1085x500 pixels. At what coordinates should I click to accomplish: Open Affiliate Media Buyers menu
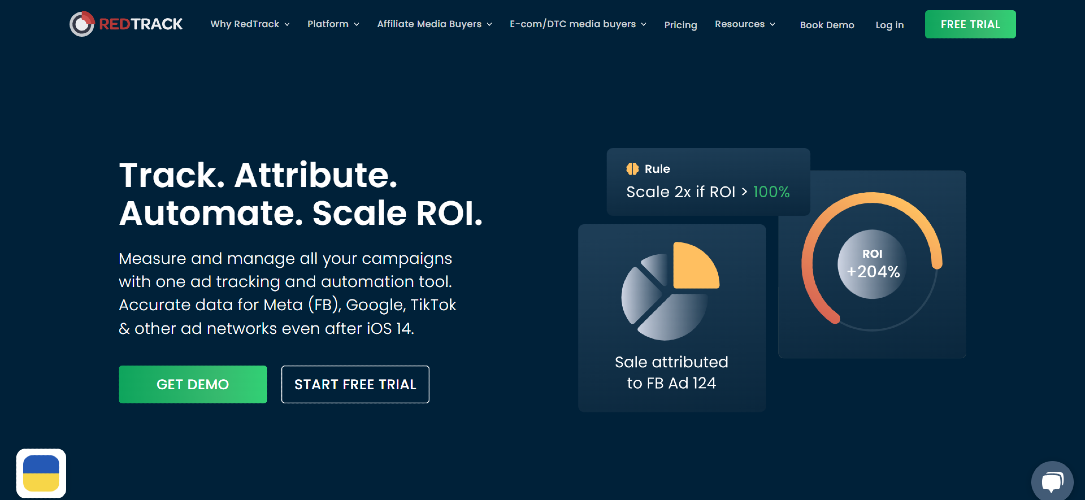pyautogui.click(x=429, y=24)
